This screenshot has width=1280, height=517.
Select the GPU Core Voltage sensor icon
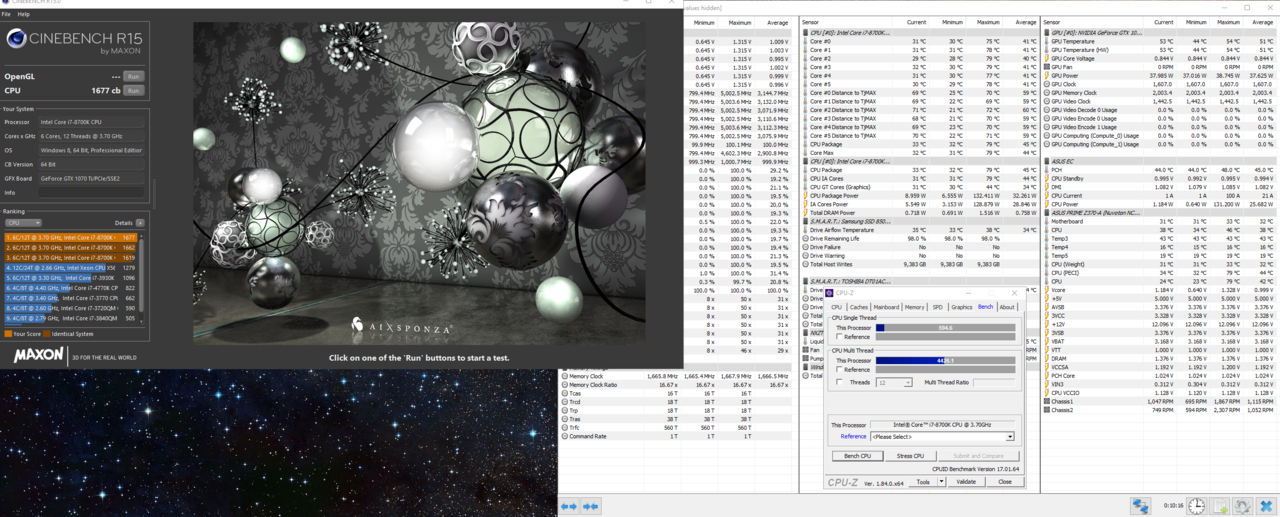pos(1047,58)
